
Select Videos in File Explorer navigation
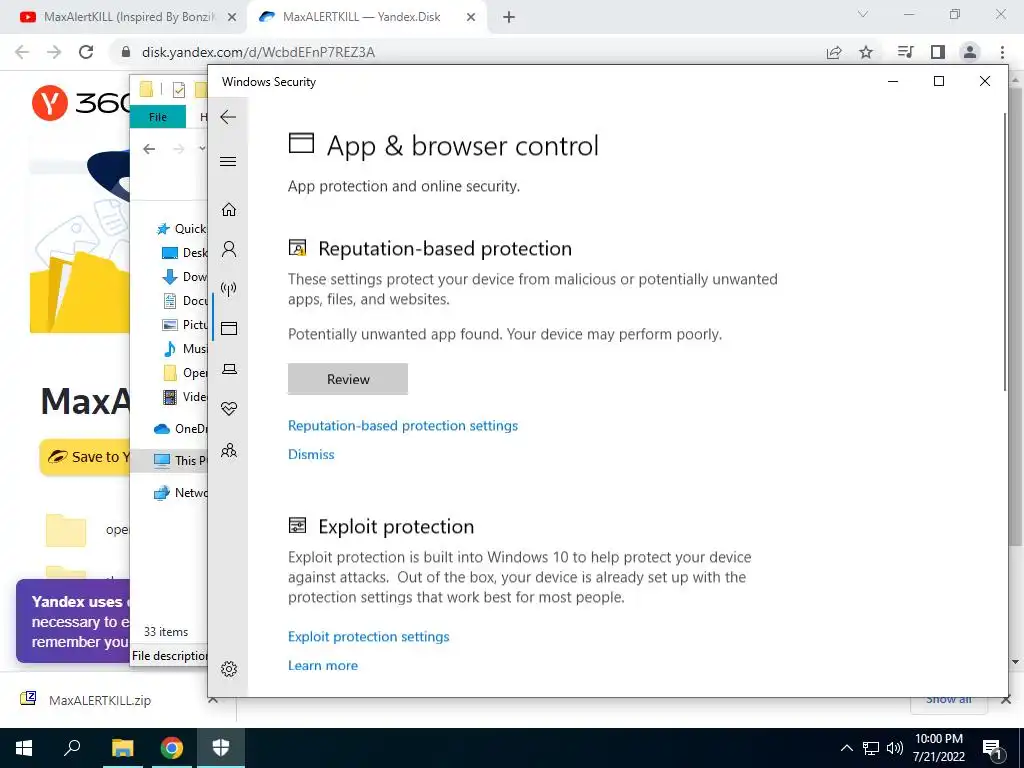click(x=184, y=397)
